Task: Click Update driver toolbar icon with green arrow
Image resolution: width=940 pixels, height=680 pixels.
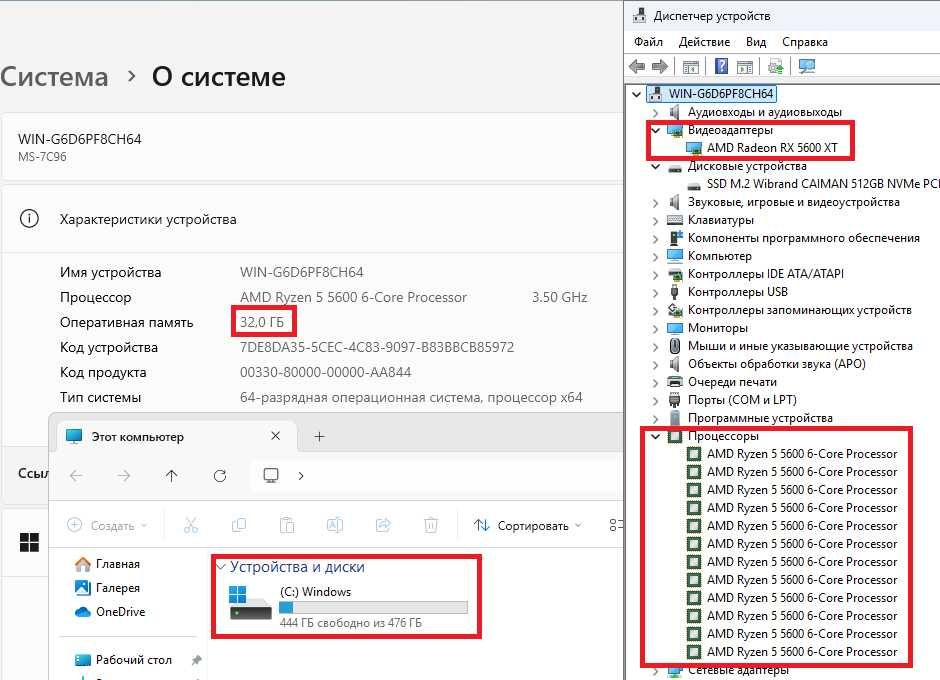Action: tap(776, 67)
